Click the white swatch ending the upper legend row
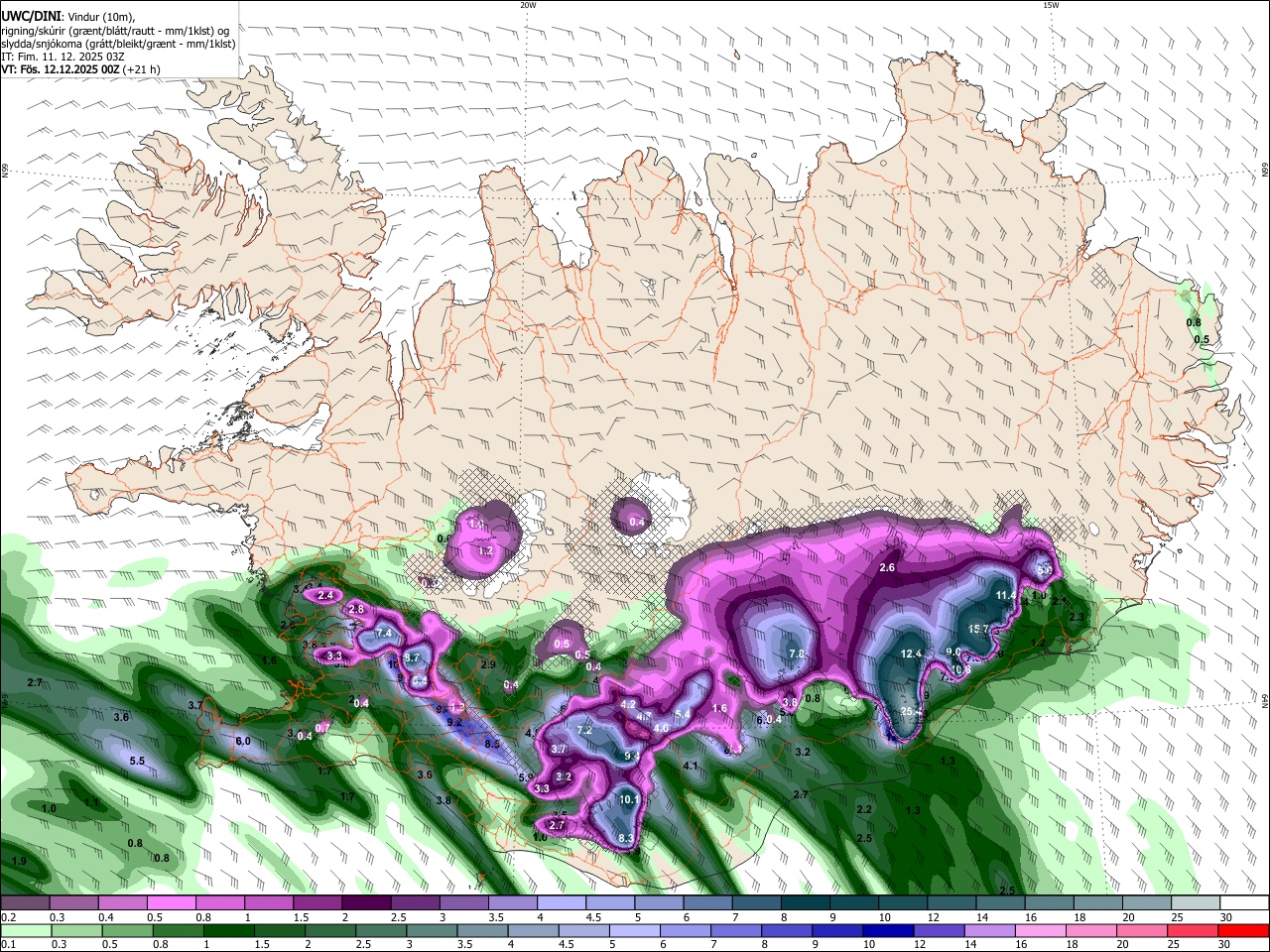Viewport: 1270px width, 952px height. [1243, 903]
